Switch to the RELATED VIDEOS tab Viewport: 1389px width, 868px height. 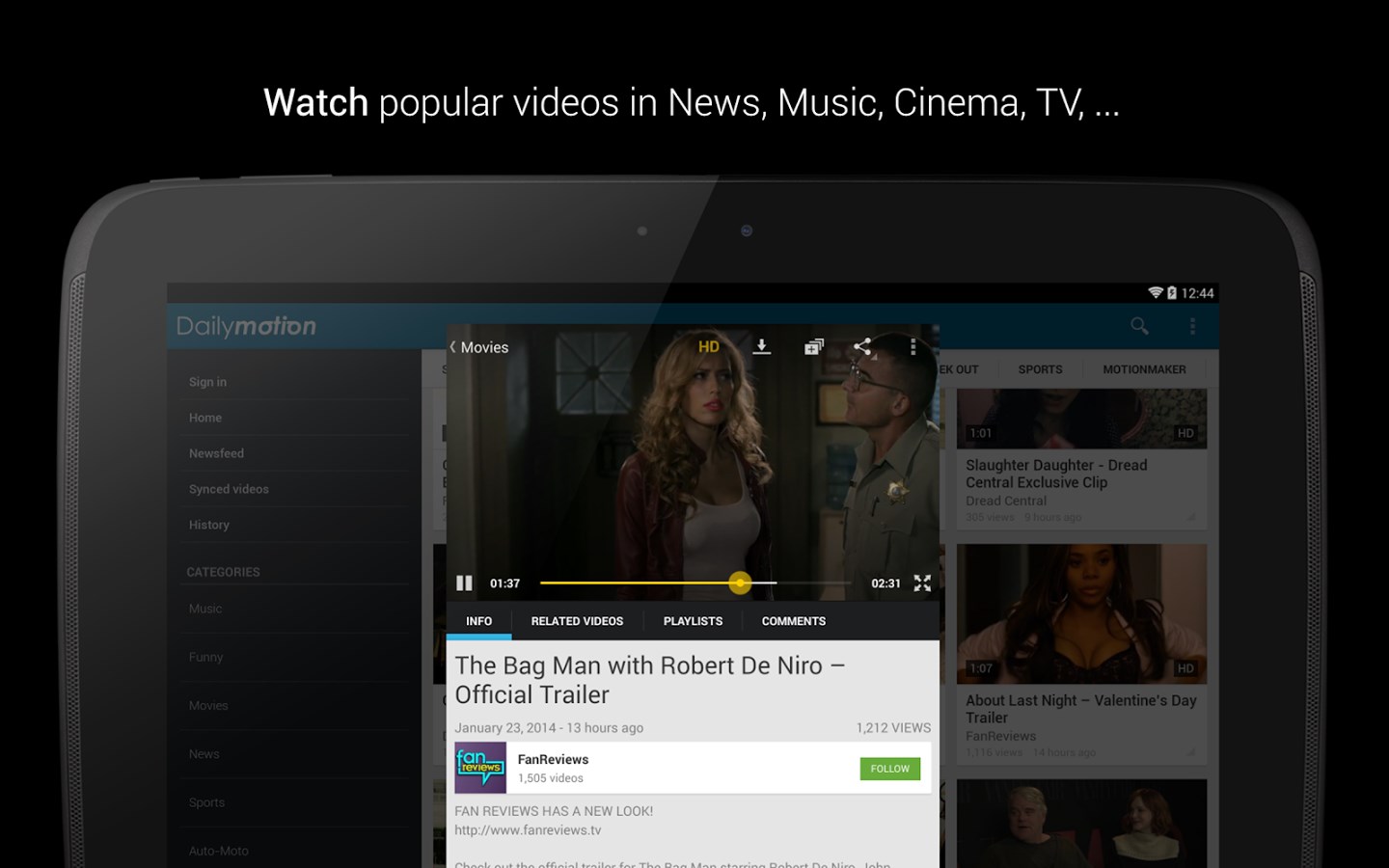point(577,621)
